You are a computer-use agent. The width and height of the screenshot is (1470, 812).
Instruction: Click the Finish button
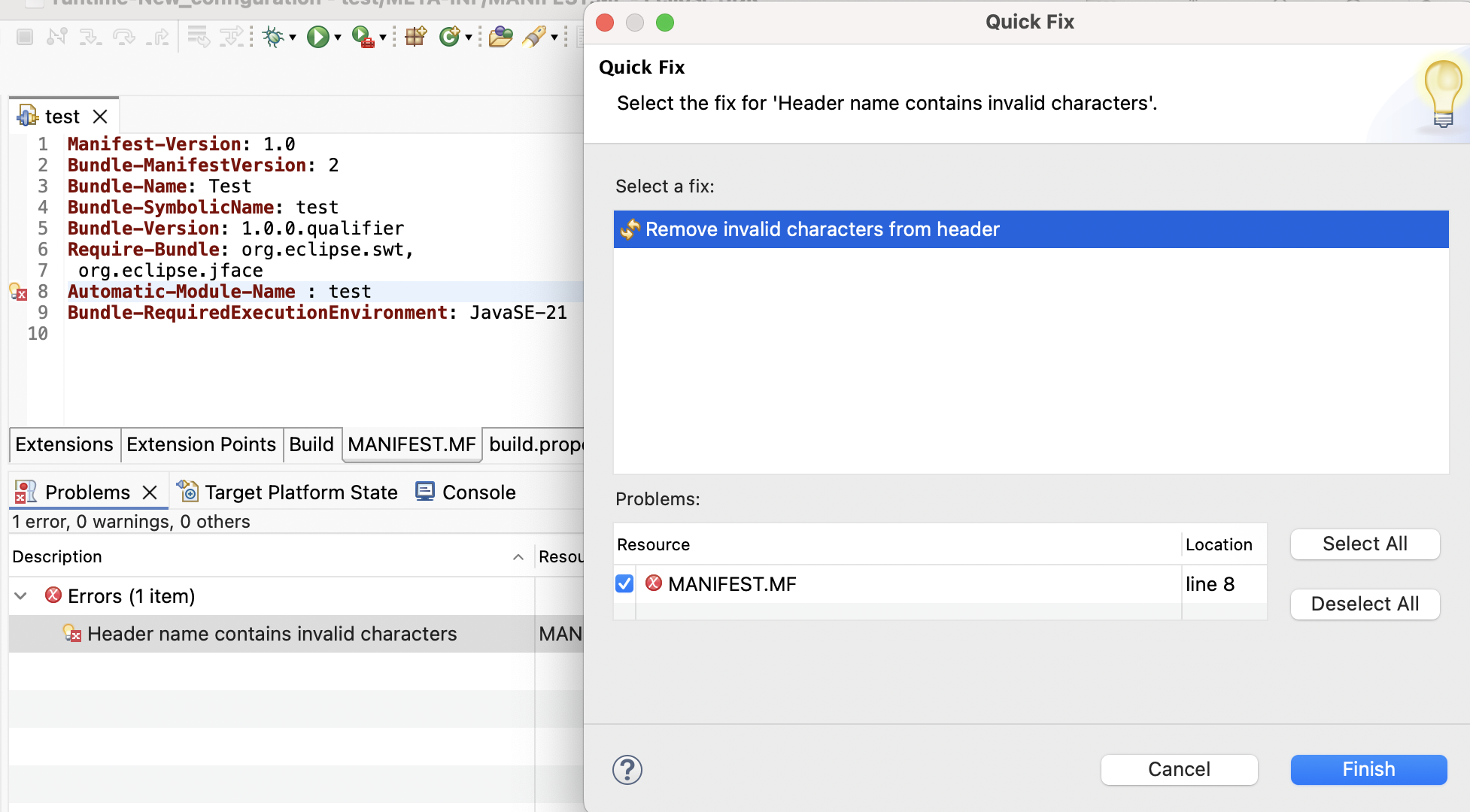click(1368, 769)
